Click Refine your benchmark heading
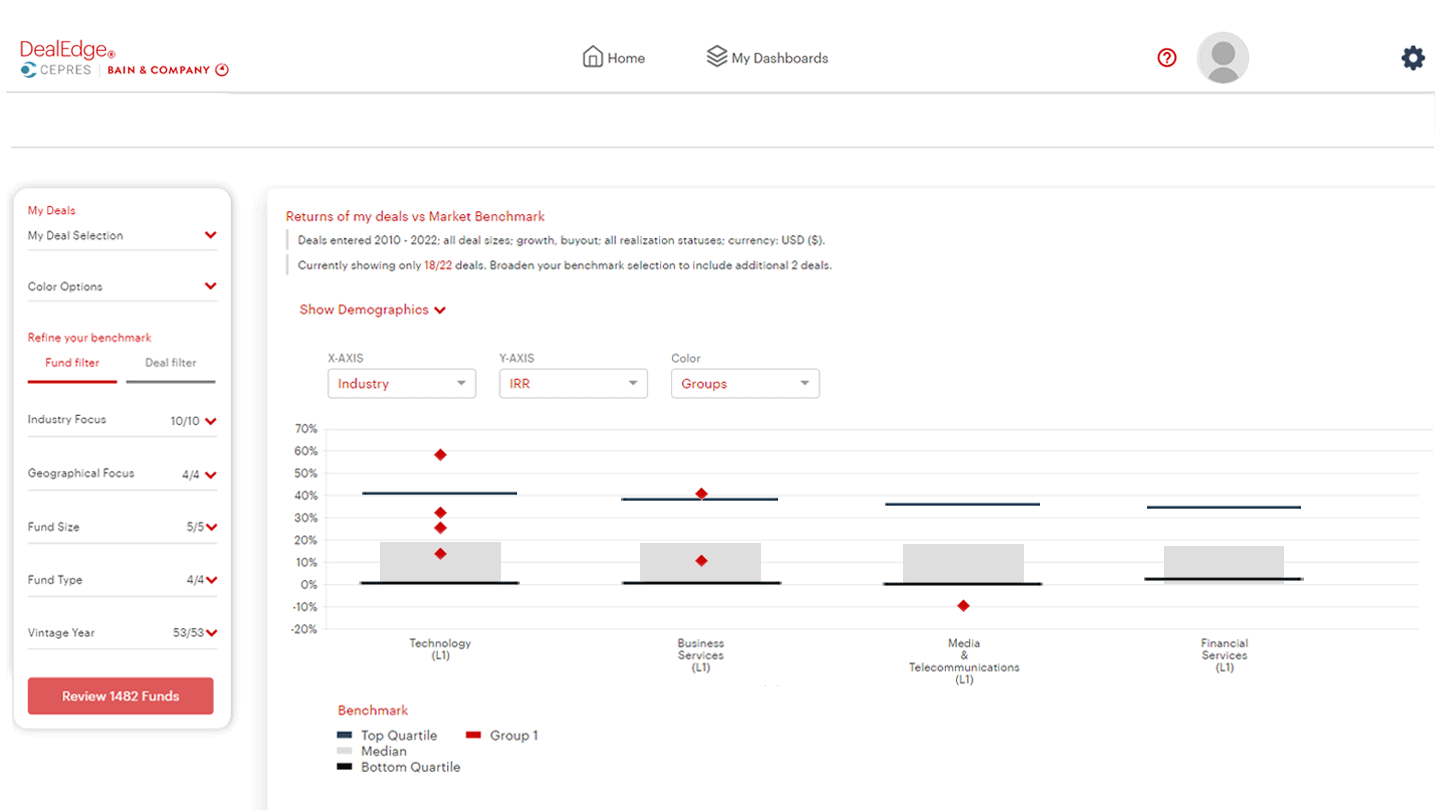 [90, 338]
